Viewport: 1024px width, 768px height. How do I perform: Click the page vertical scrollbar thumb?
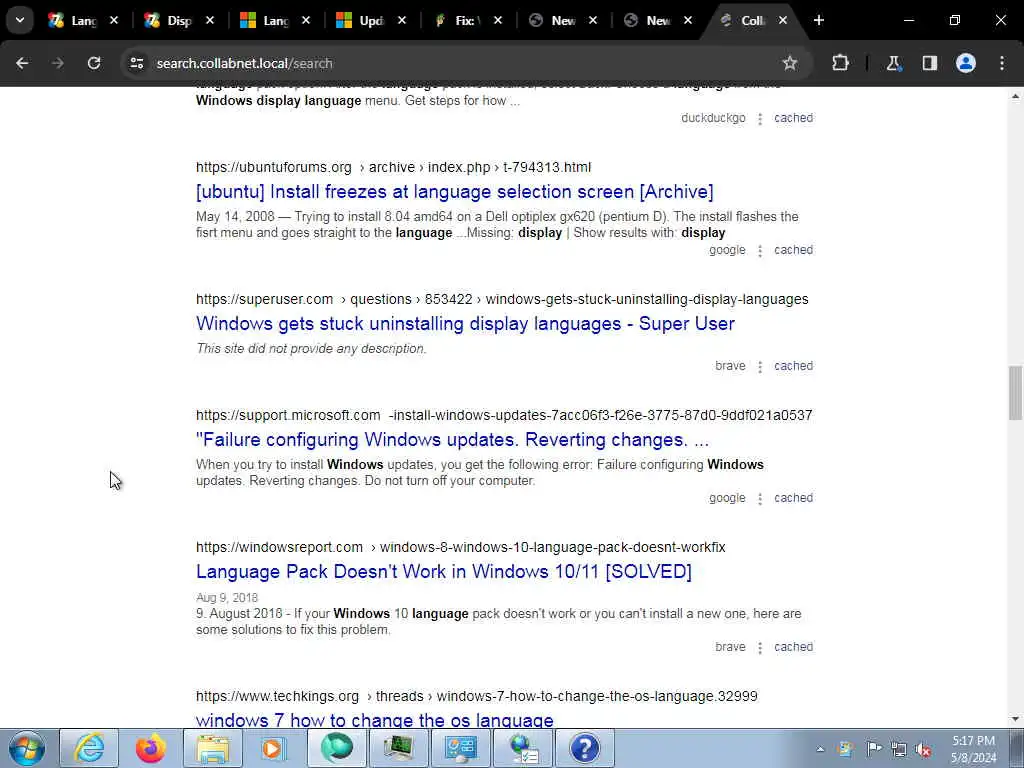coord(1015,393)
